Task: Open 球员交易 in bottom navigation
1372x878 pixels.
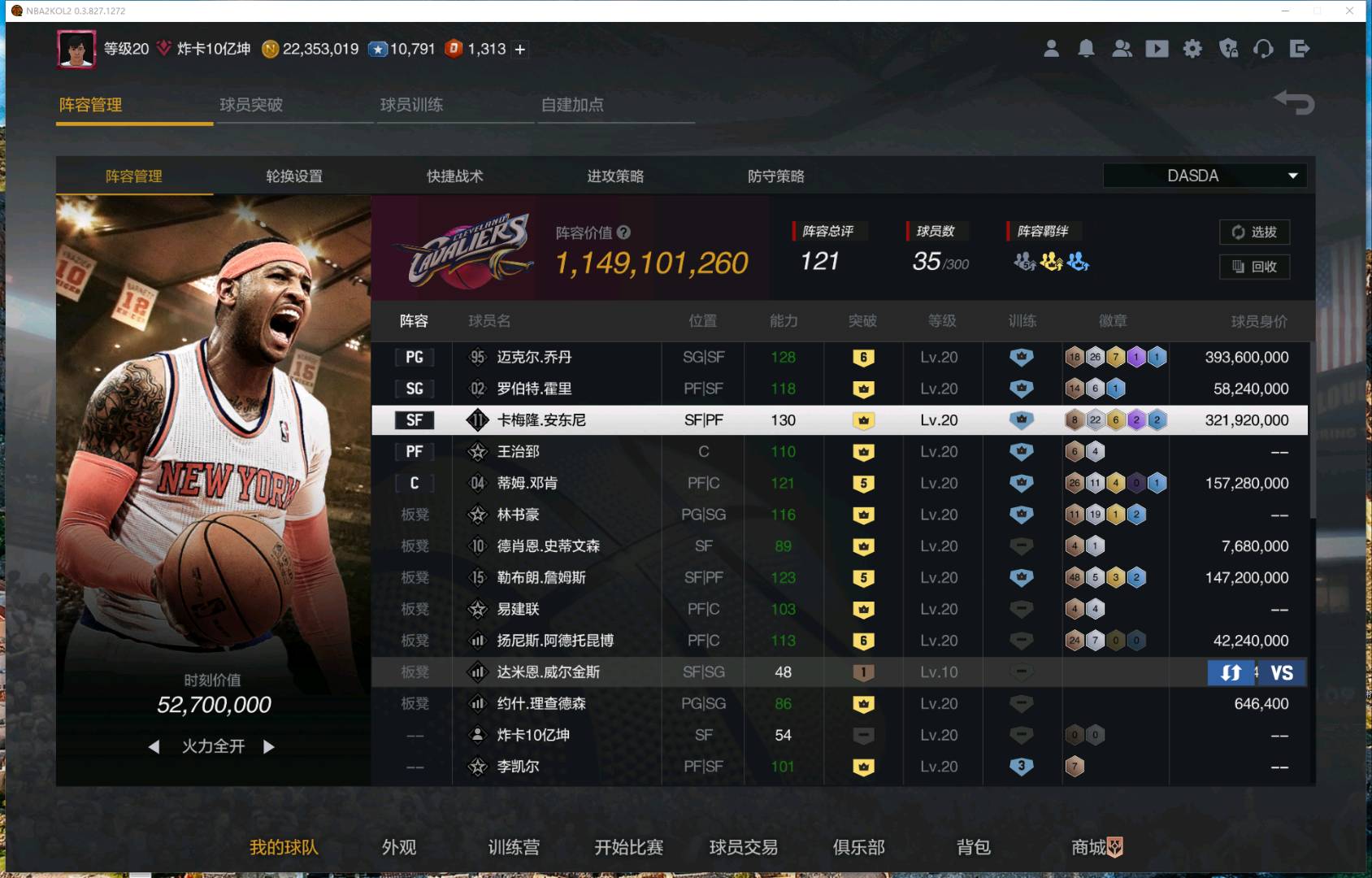Action: click(x=743, y=847)
